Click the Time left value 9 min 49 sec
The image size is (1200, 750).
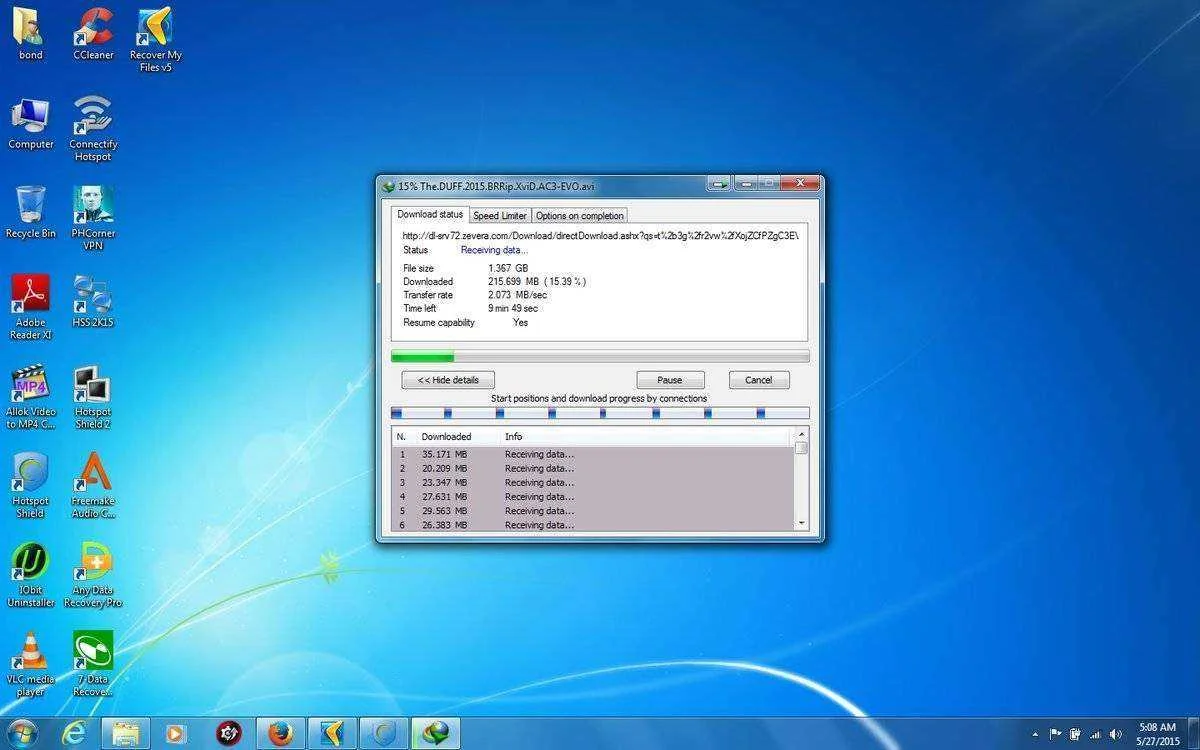point(513,308)
